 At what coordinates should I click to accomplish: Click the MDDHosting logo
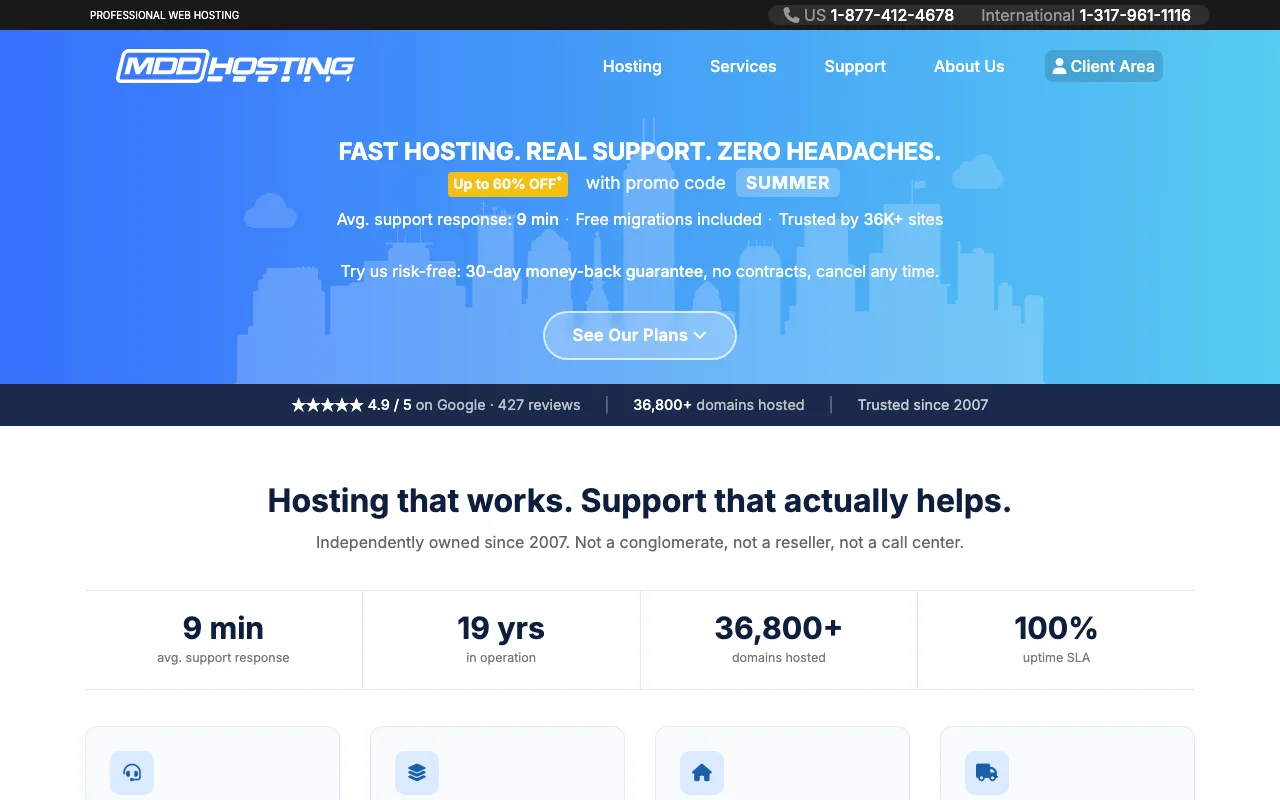click(235, 66)
